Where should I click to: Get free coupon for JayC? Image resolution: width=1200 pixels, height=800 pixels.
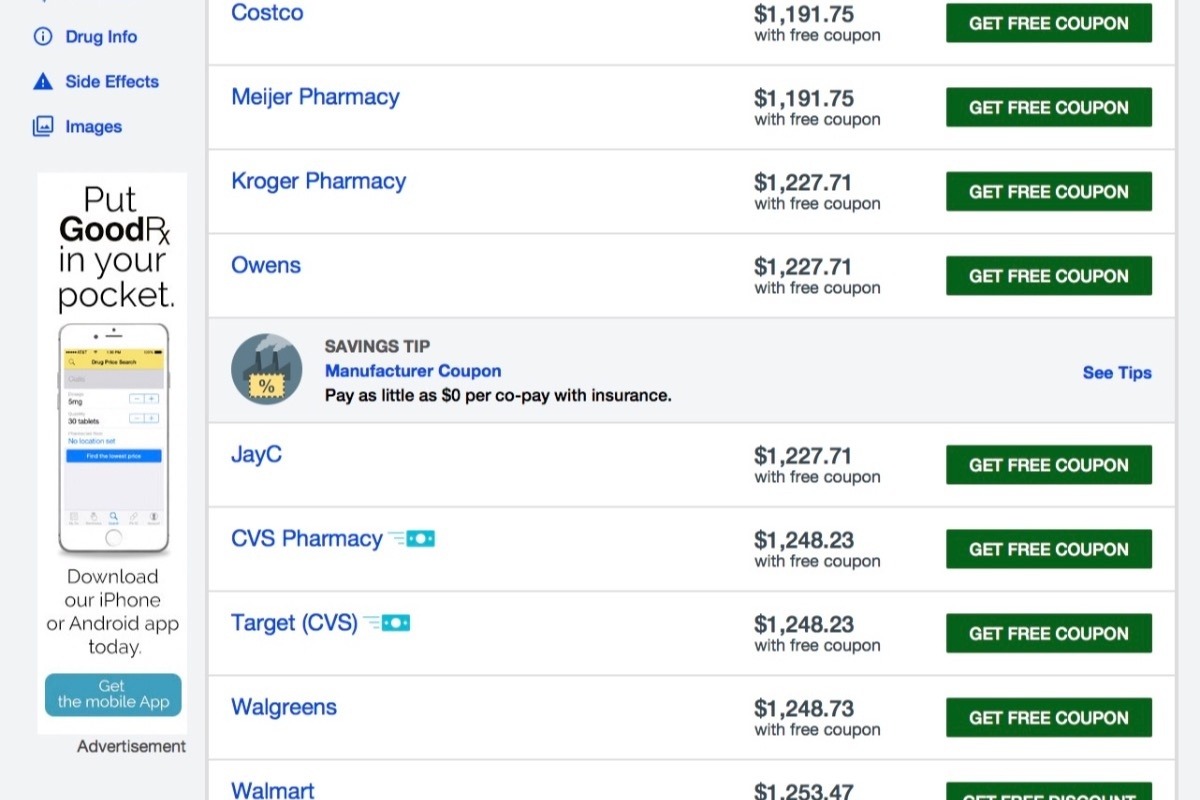1049,465
